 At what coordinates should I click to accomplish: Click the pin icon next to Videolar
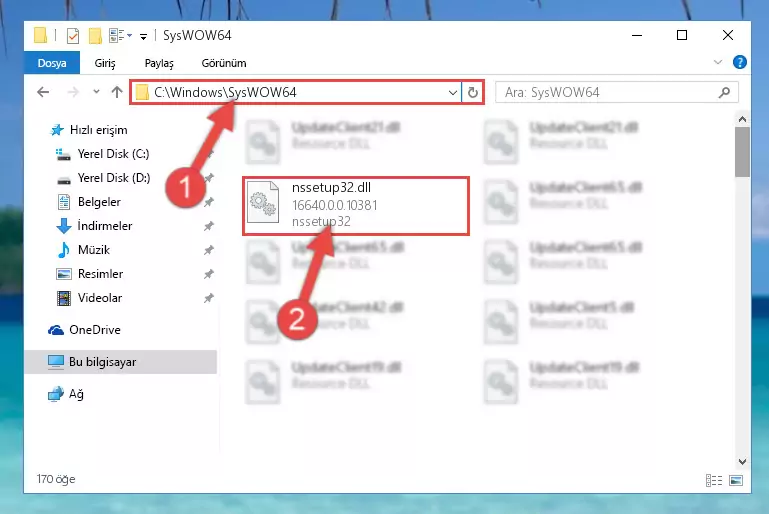(209, 298)
